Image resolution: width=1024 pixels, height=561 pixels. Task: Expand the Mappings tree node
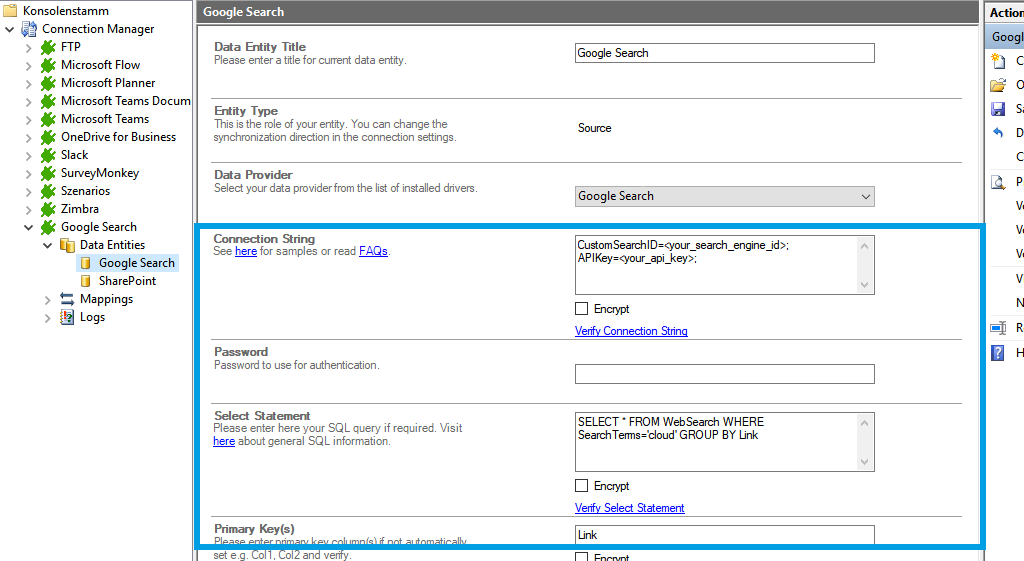47,299
